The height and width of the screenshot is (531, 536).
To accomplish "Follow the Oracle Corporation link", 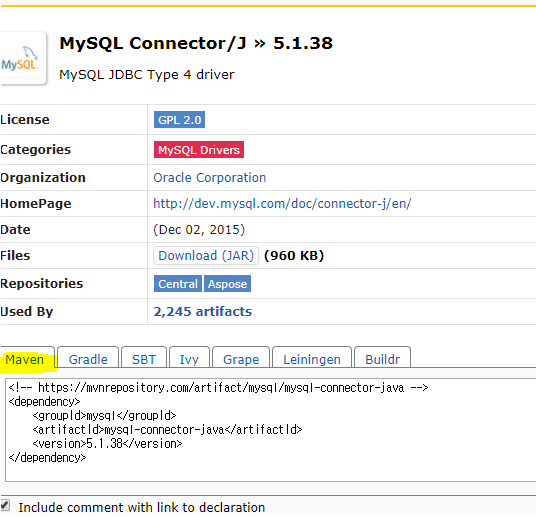I will (x=210, y=178).
